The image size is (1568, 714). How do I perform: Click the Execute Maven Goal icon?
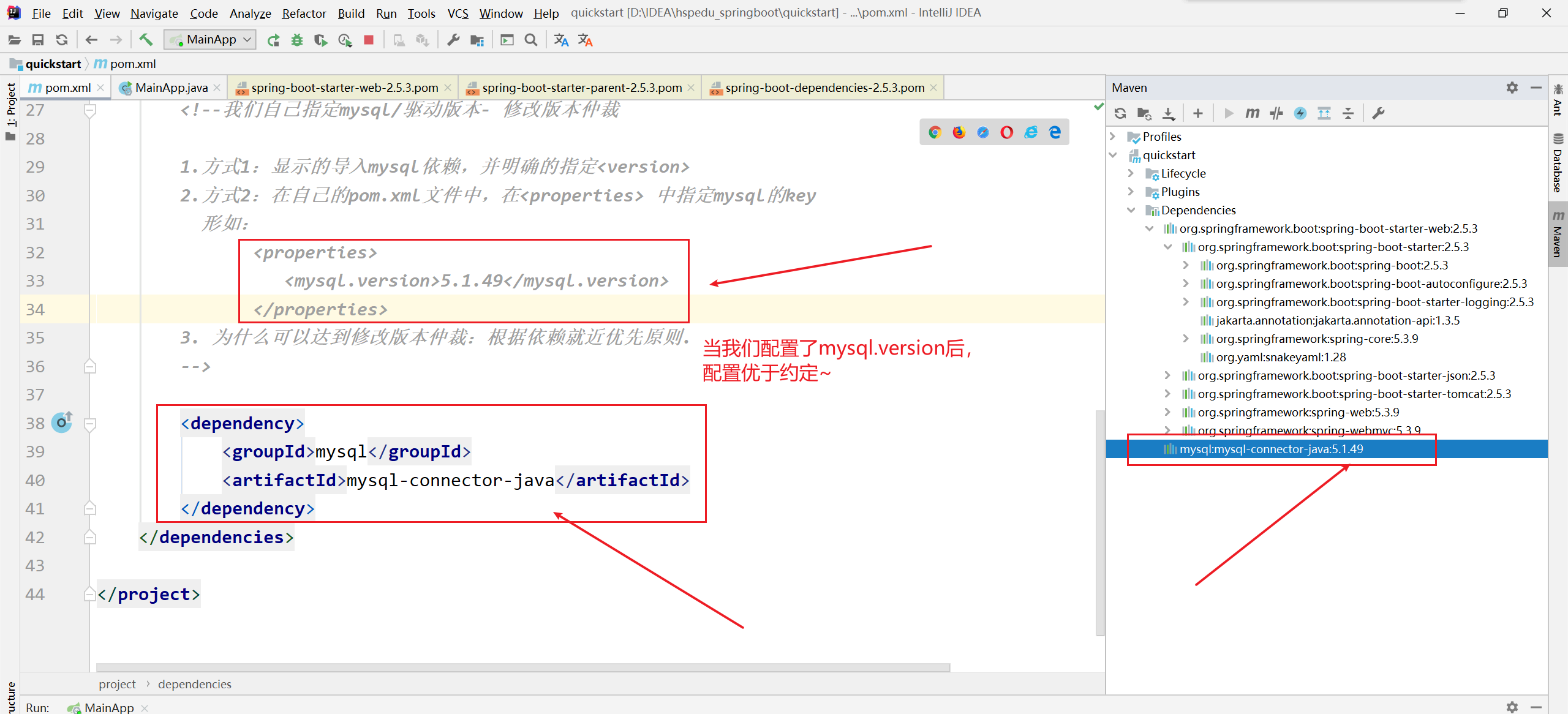pyautogui.click(x=1252, y=113)
